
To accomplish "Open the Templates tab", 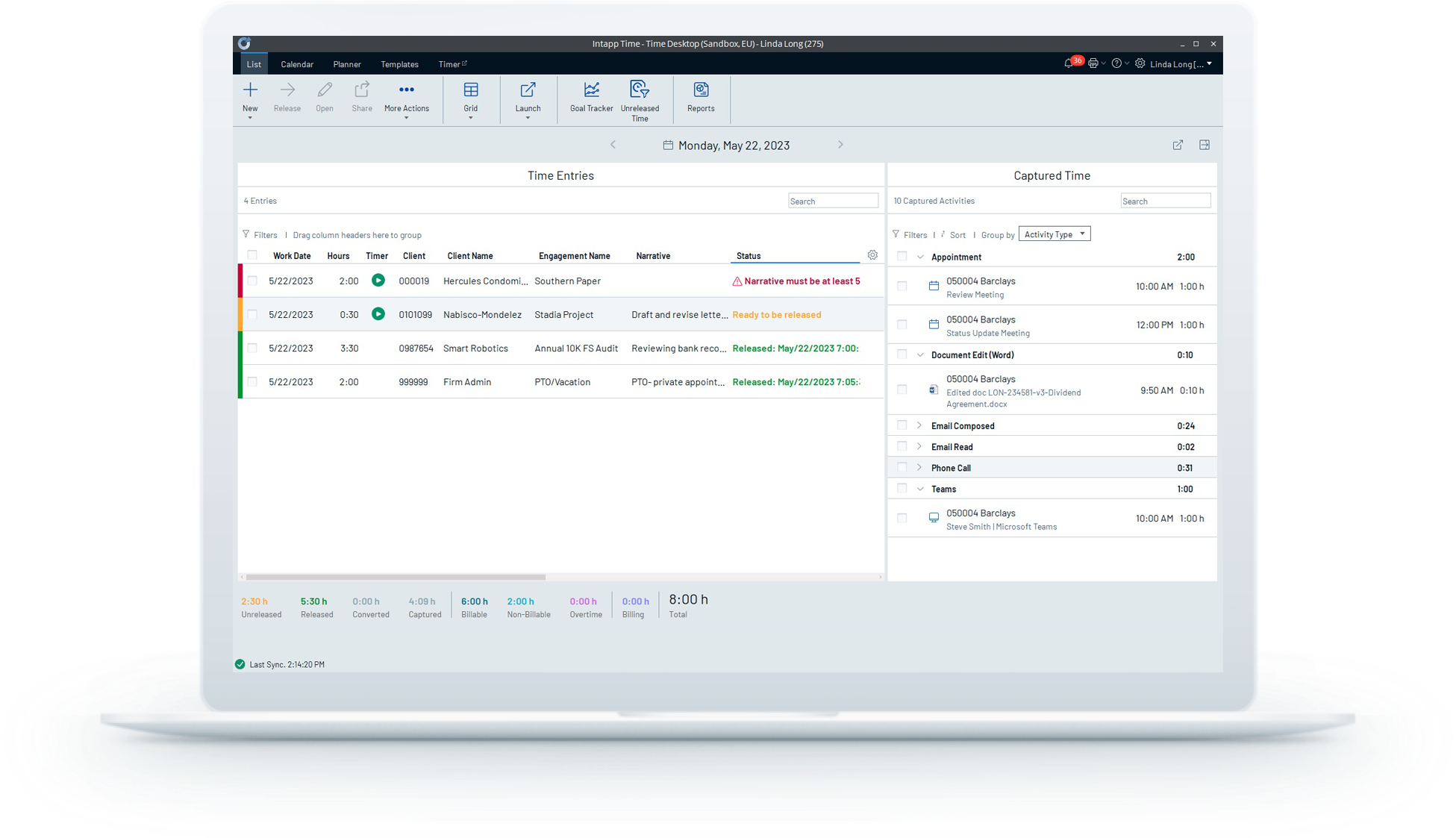I will pos(399,64).
